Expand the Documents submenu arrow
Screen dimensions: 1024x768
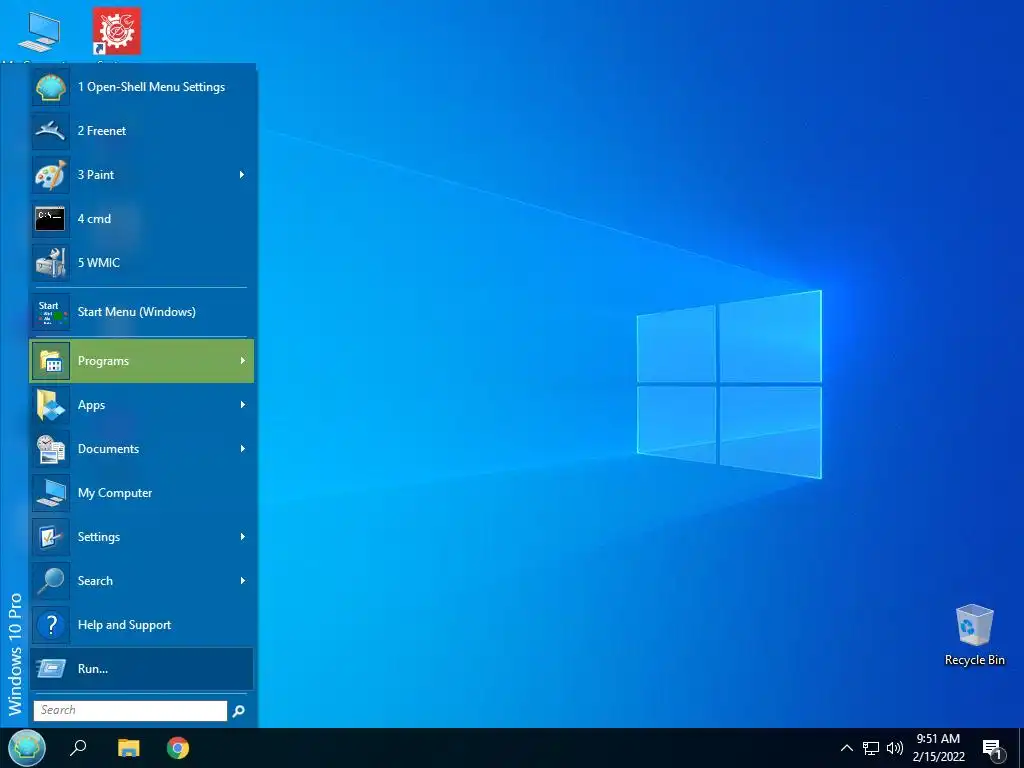coord(242,449)
